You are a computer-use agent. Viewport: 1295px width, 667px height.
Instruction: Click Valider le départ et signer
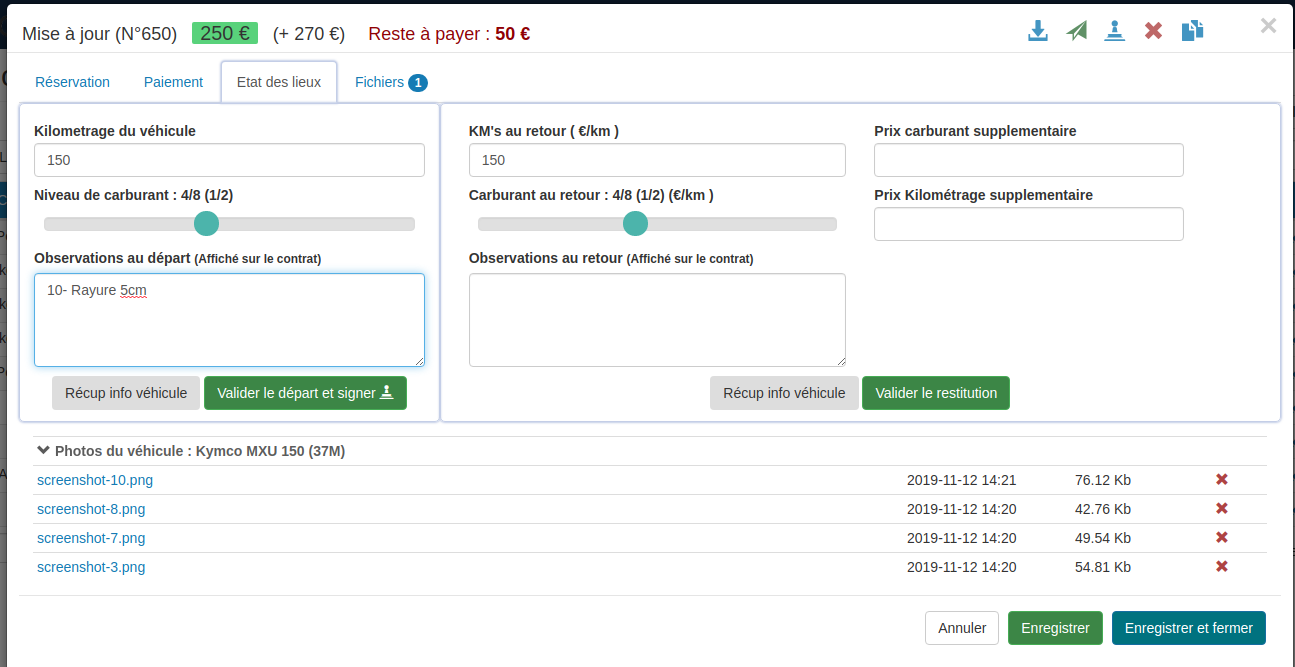(305, 393)
